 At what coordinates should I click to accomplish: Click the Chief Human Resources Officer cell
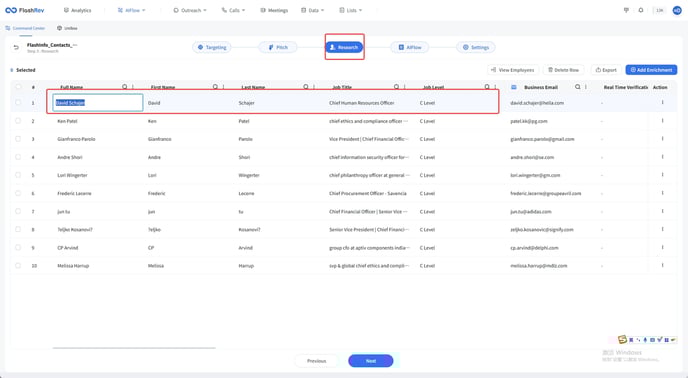point(362,103)
